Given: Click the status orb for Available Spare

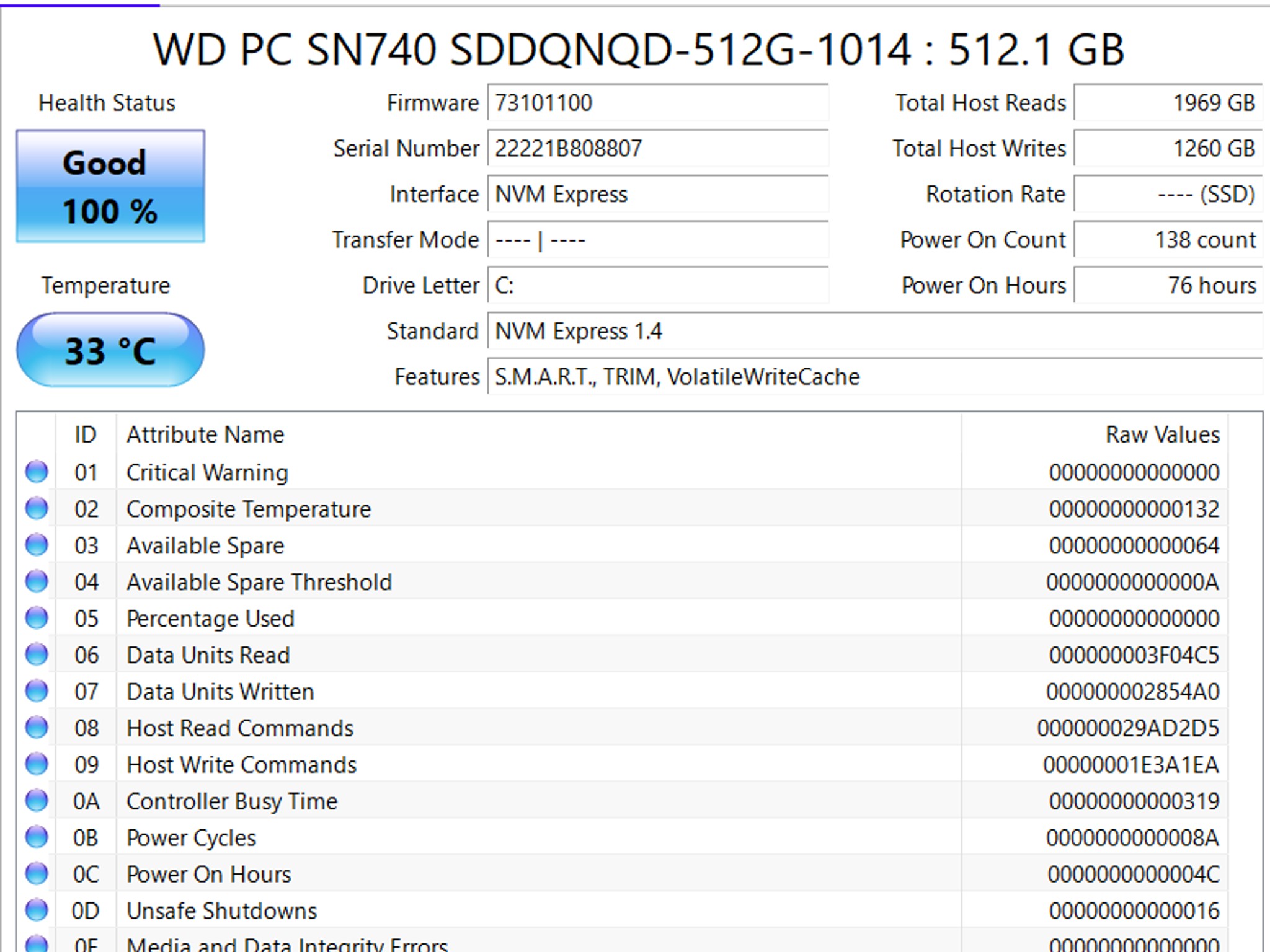Looking at the screenshot, I should tap(37, 545).
